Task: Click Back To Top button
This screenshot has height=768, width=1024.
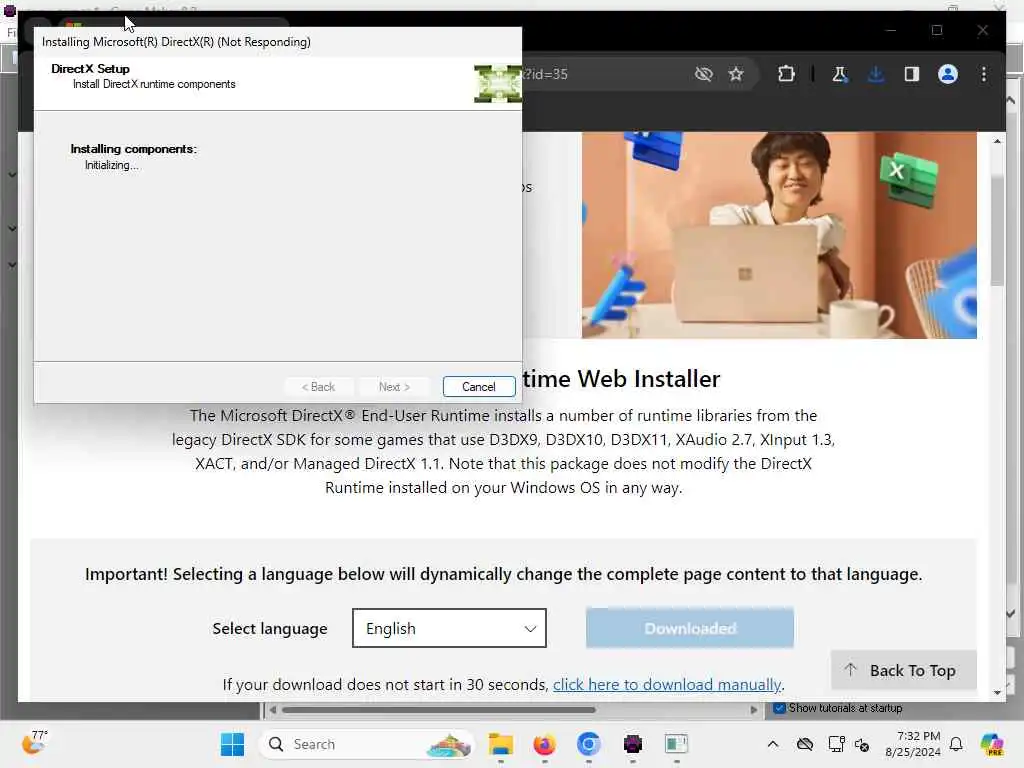Action: click(903, 670)
